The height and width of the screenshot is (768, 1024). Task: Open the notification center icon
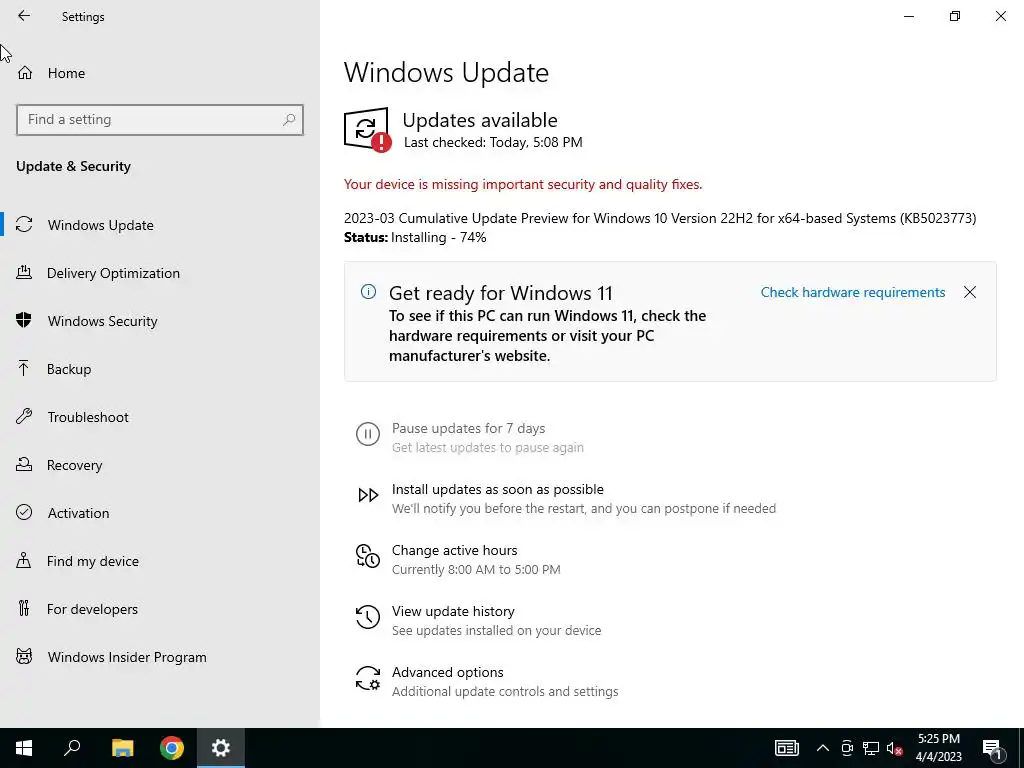pyautogui.click(x=992, y=749)
